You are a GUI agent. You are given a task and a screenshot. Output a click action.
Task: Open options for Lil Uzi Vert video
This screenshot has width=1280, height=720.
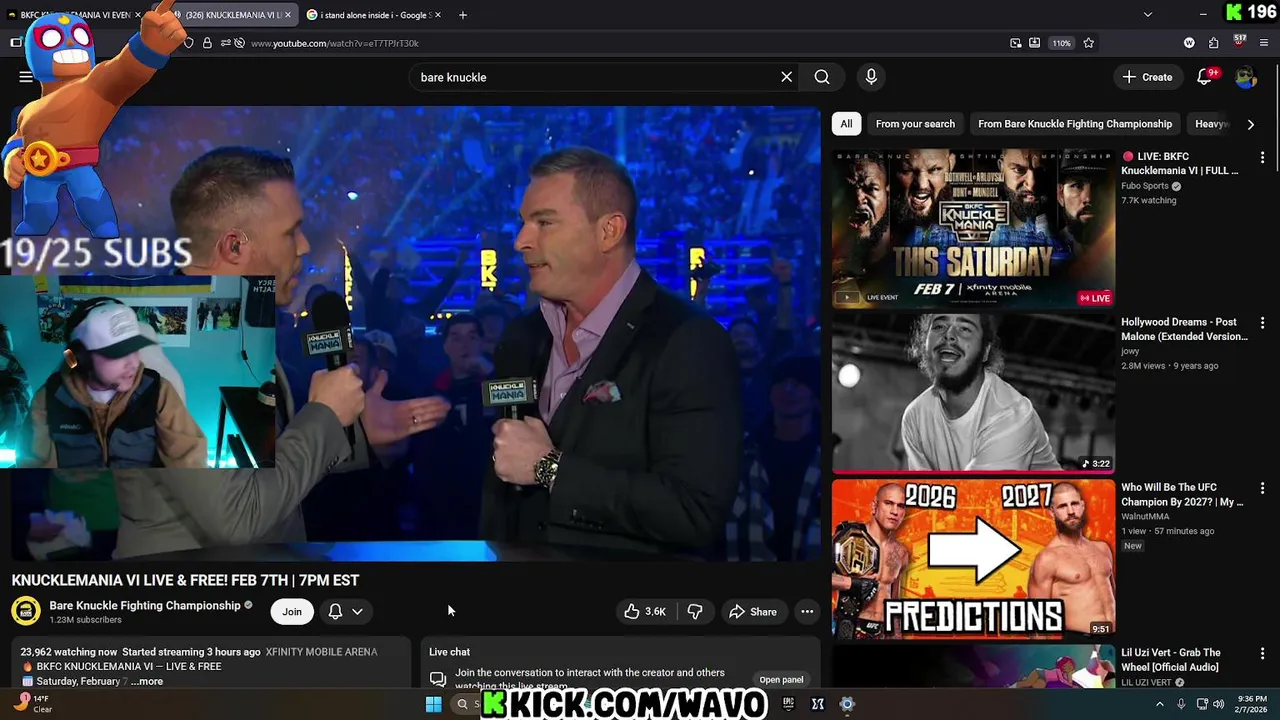pyautogui.click(x=1262, y=653)
